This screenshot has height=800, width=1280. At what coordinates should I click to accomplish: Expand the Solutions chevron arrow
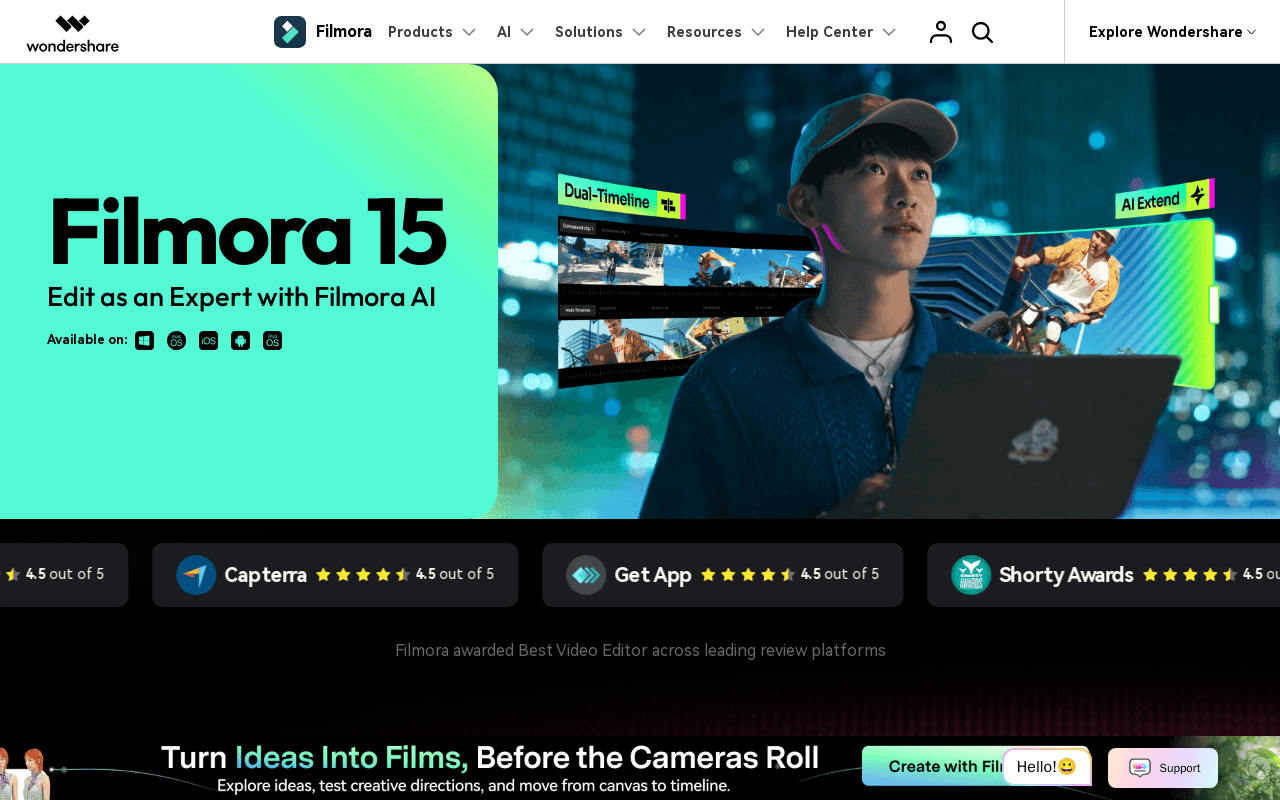tap(639, 32)
